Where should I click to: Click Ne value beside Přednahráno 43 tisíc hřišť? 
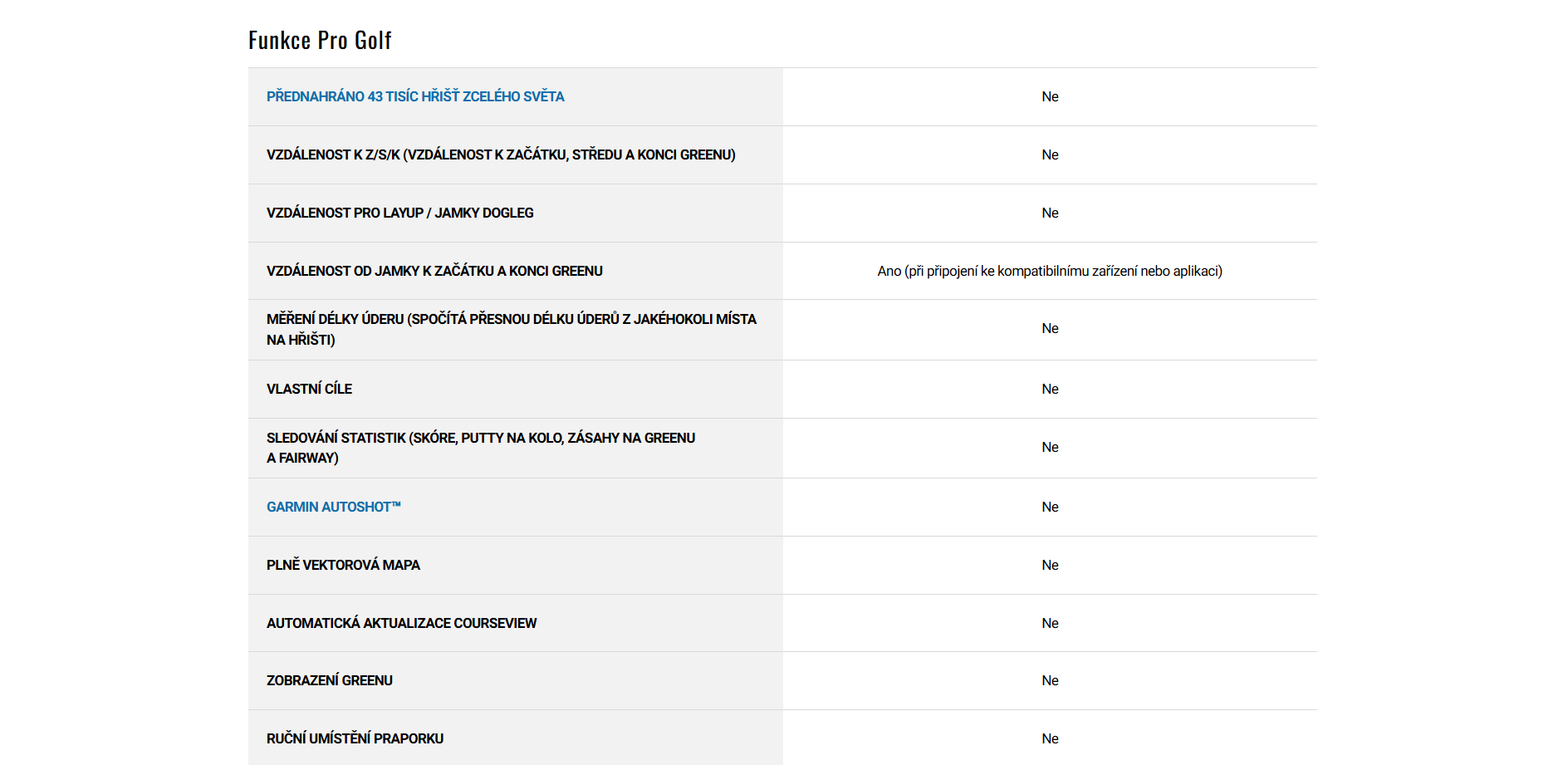(x=1050, y=96)
